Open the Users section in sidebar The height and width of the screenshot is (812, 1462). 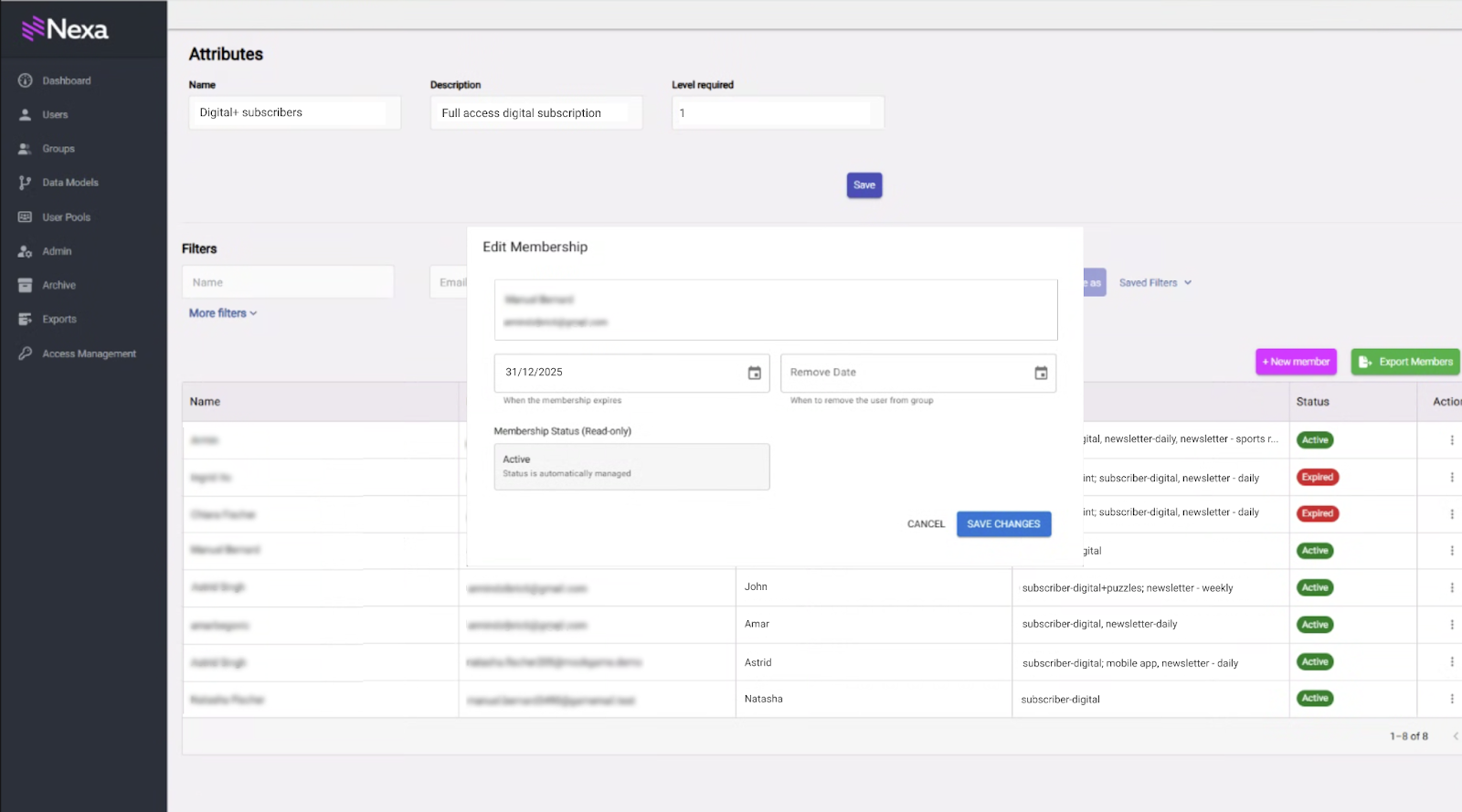point(55,115)
